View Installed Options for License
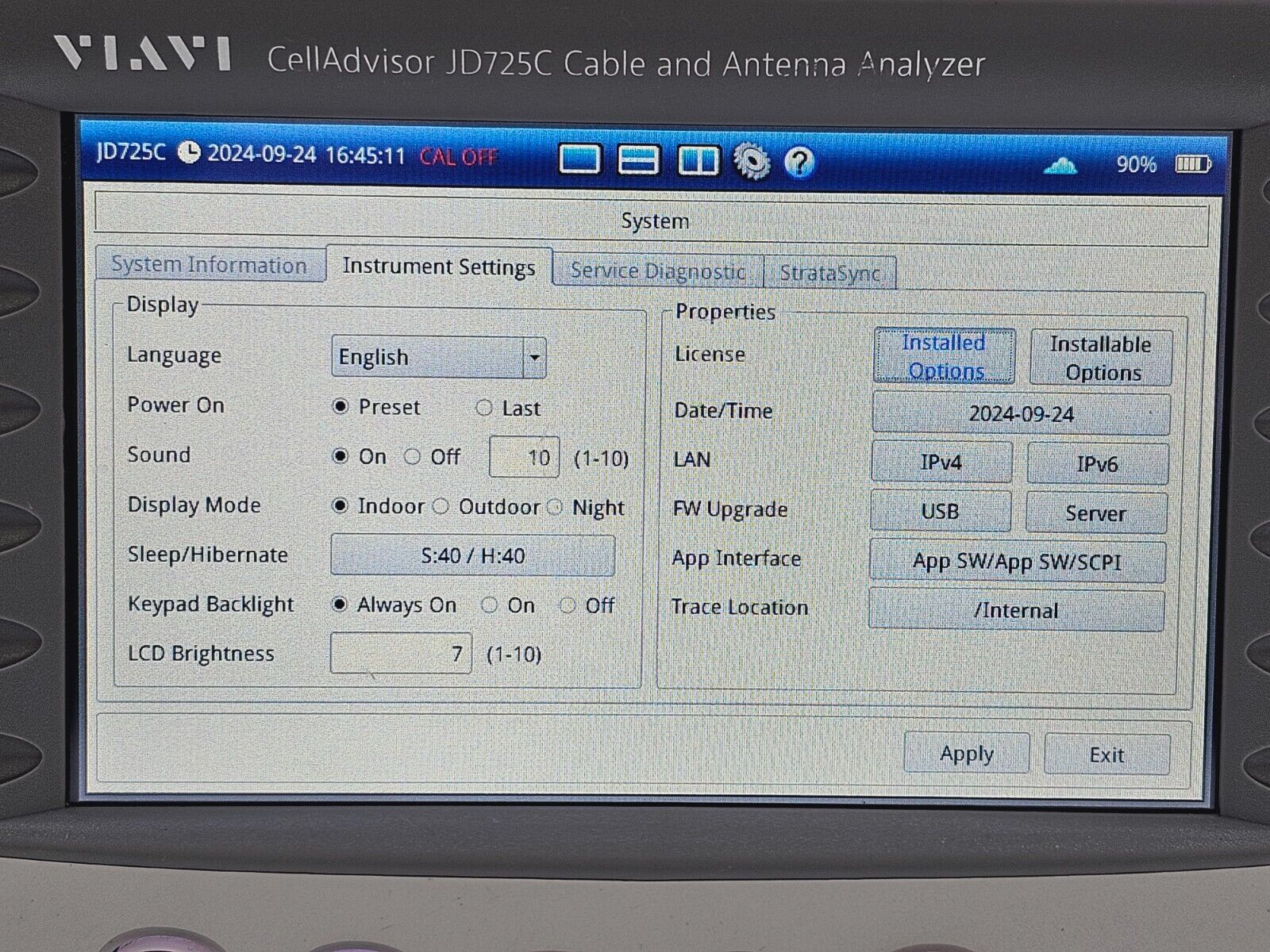1270x952 pixels. 943,355
